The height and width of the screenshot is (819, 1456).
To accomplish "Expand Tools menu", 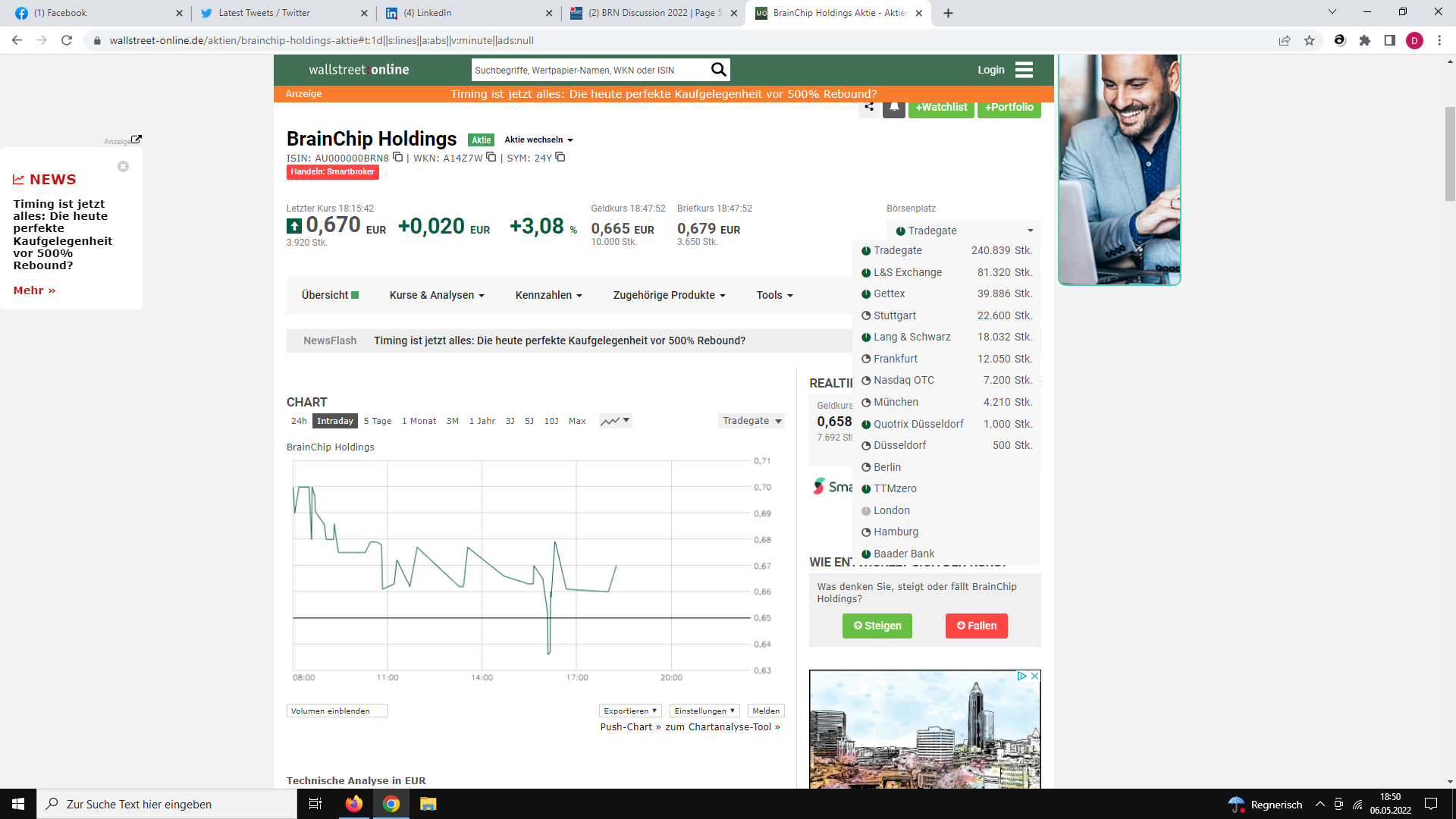I will [x=774, y=295].
